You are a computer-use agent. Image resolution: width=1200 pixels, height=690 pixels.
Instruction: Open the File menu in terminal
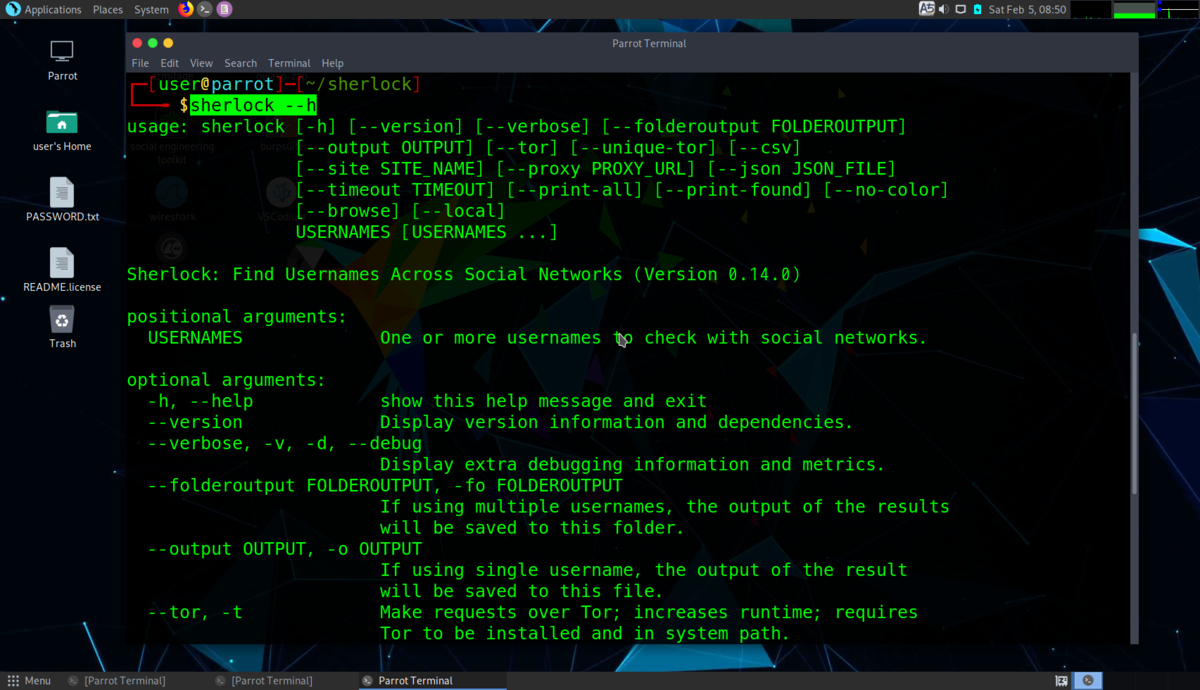coord(140,63)
